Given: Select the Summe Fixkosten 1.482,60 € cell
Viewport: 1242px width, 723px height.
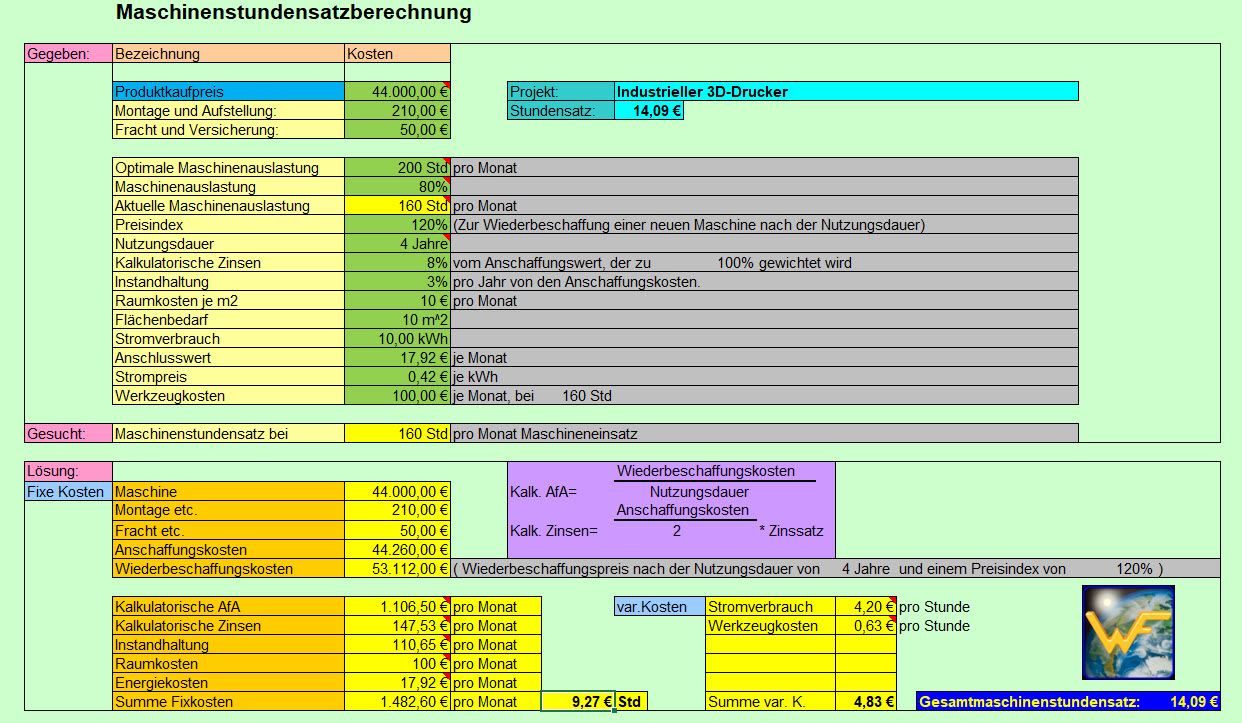Looking at the screenshot, I should point(397,702).
